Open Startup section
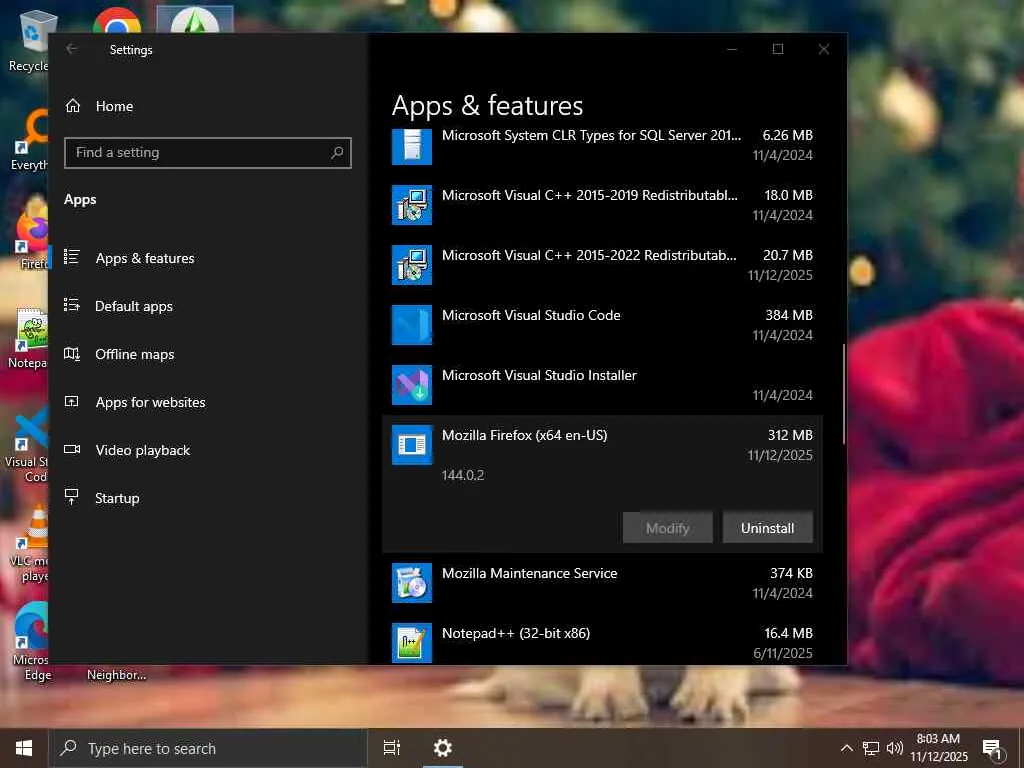 208,498
